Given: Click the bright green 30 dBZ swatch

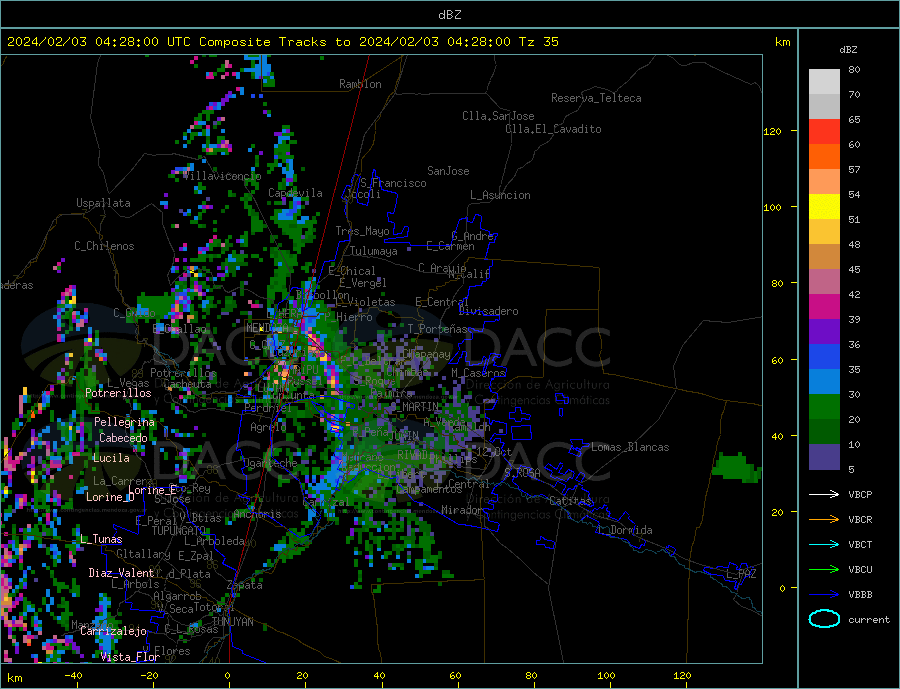Looking at the screenshot, I should [824, 407].
